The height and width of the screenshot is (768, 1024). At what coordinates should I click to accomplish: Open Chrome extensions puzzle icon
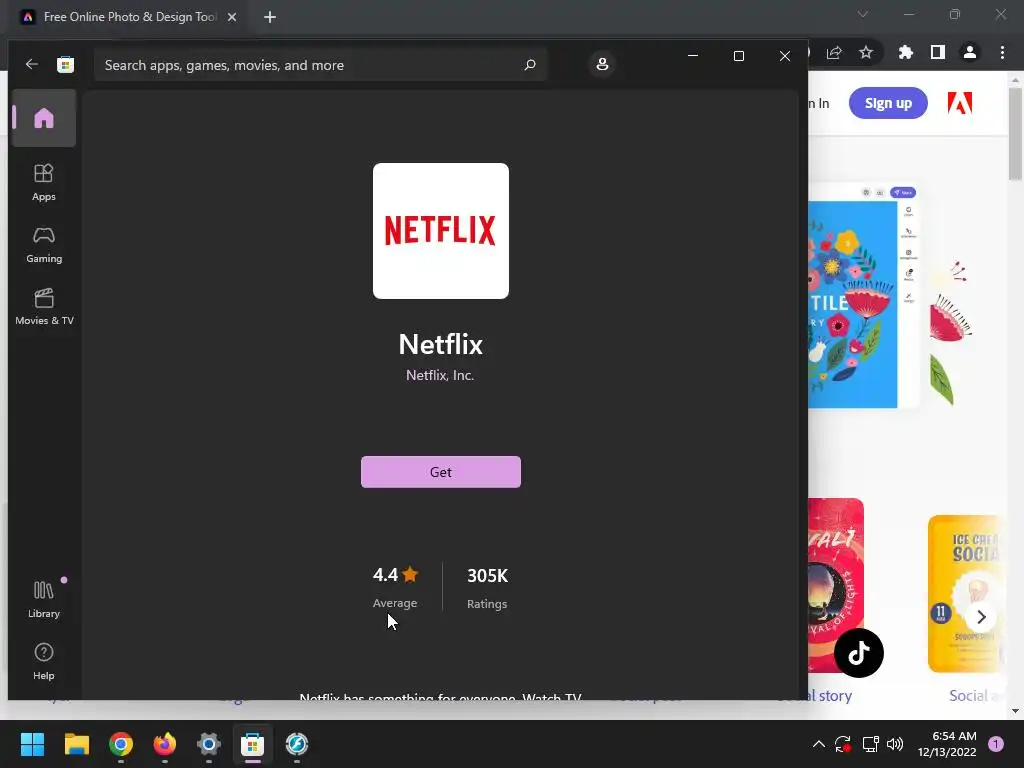(x=906, y=52)
